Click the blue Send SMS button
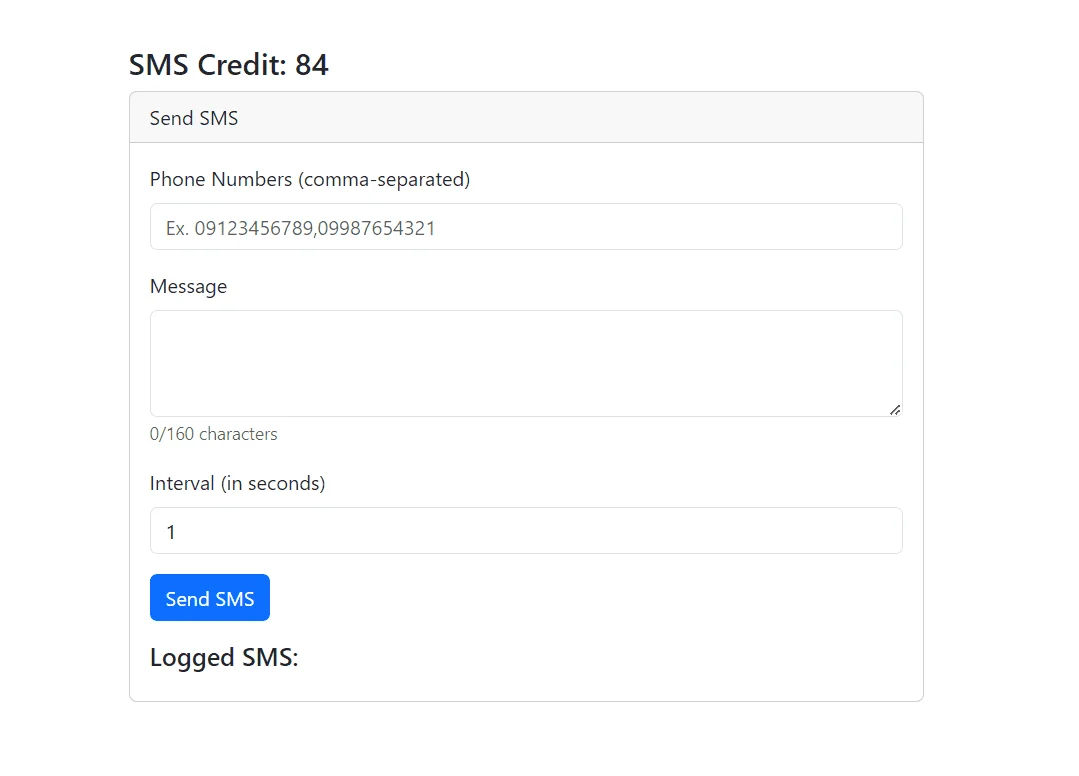Screen dimensions: 1079x776 tap(210, 597)
